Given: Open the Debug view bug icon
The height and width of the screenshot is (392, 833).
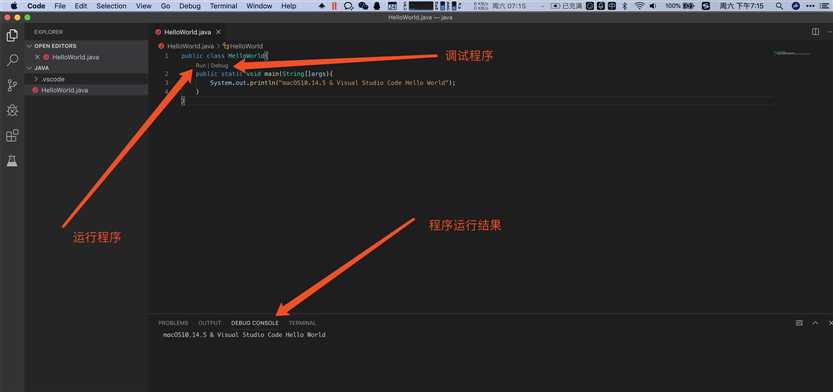Looking at the screenshot, I should tap(12, 110).
